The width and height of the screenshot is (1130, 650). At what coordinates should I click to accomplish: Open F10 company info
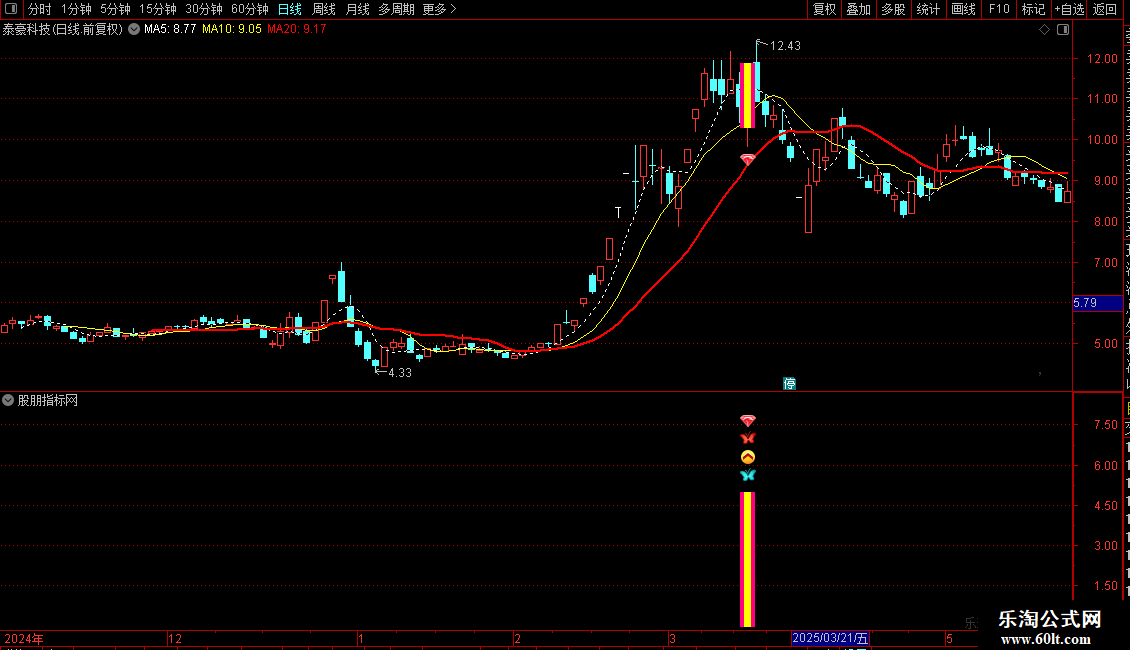pos(999,9)
